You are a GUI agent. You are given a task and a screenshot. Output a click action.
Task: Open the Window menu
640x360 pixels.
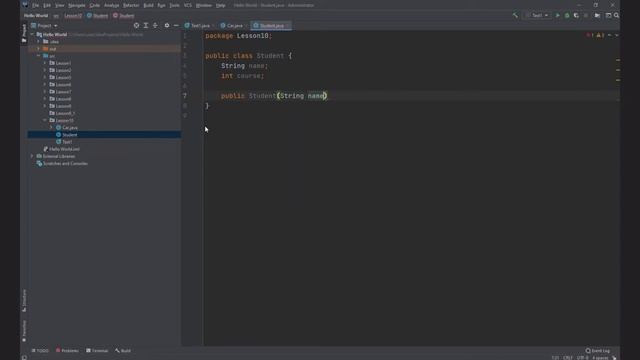[204, 5]
